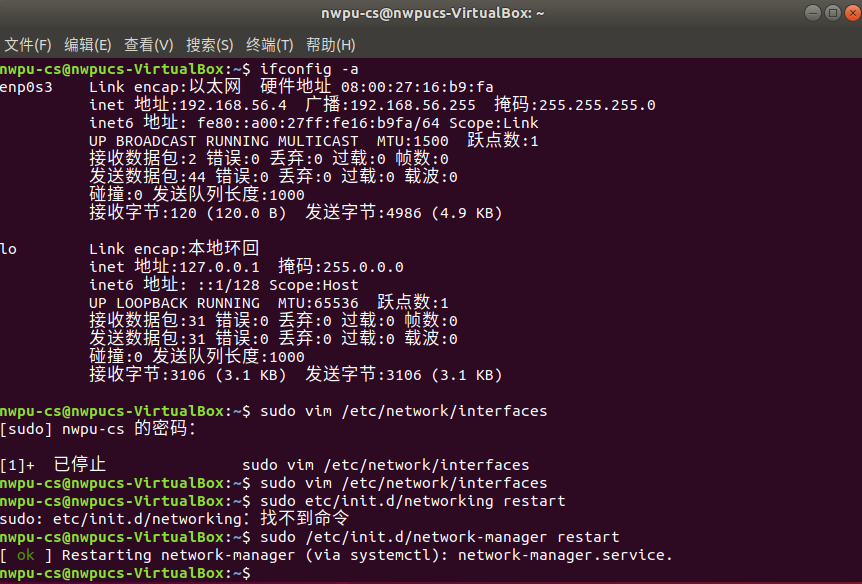
Task: Close the terminal window
Action: [x=853, y=13]
